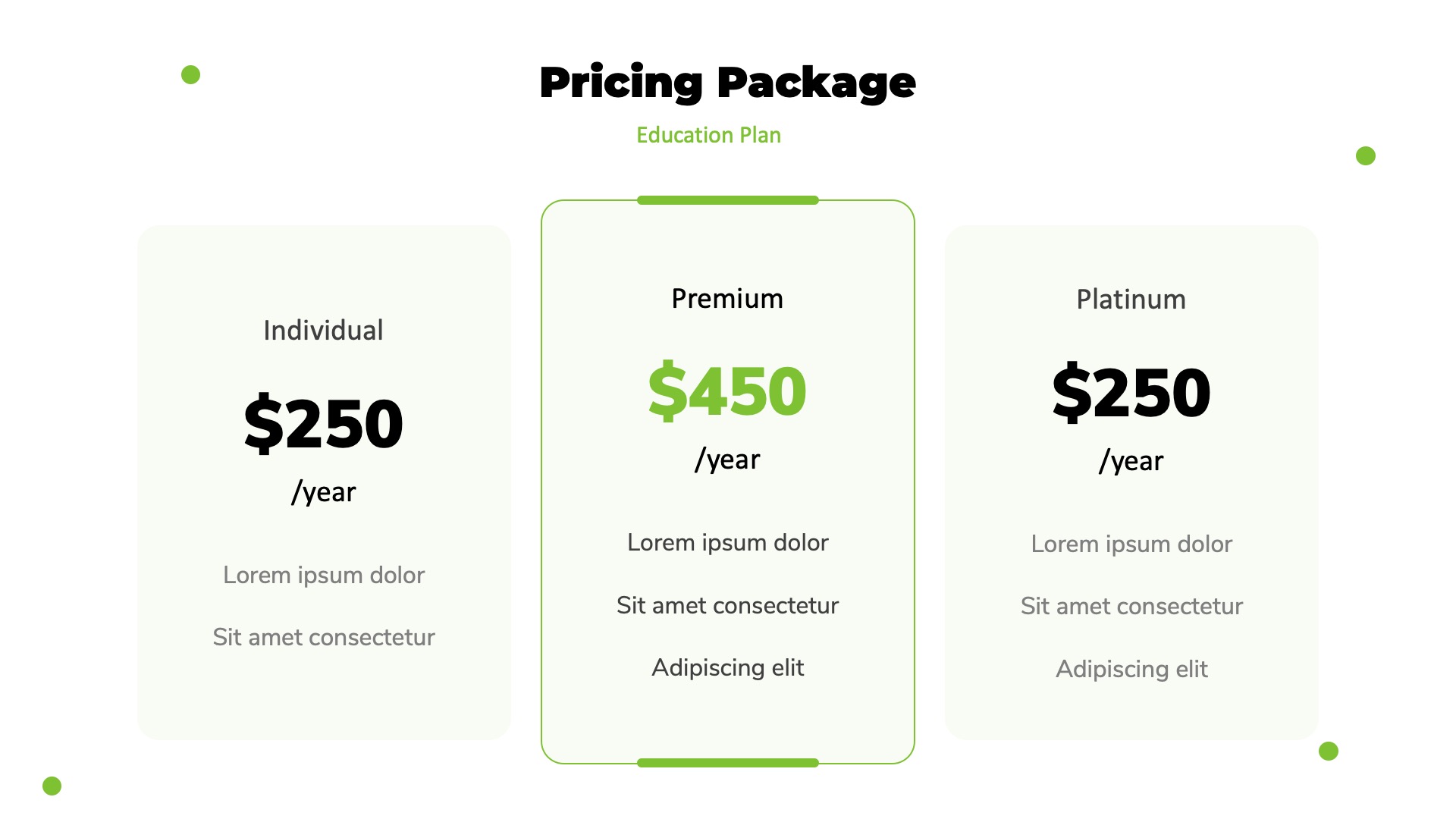Image resolution: width=1456 pixels, height=819 pixels.
Task: Click the $250 price in the Individual card
Action: 323,423
